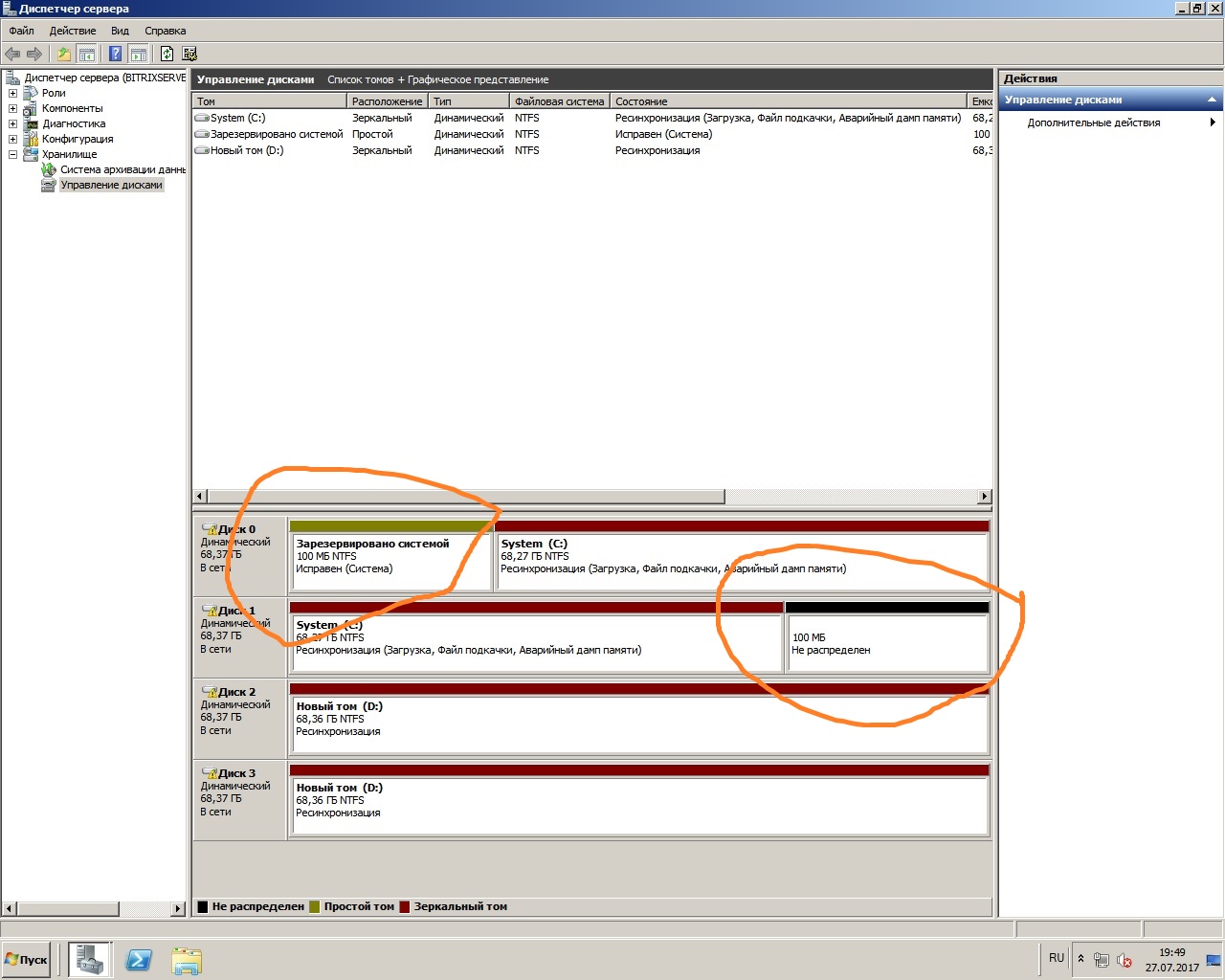Show hidden tray icons arrow

click(x=1080, y=959)
